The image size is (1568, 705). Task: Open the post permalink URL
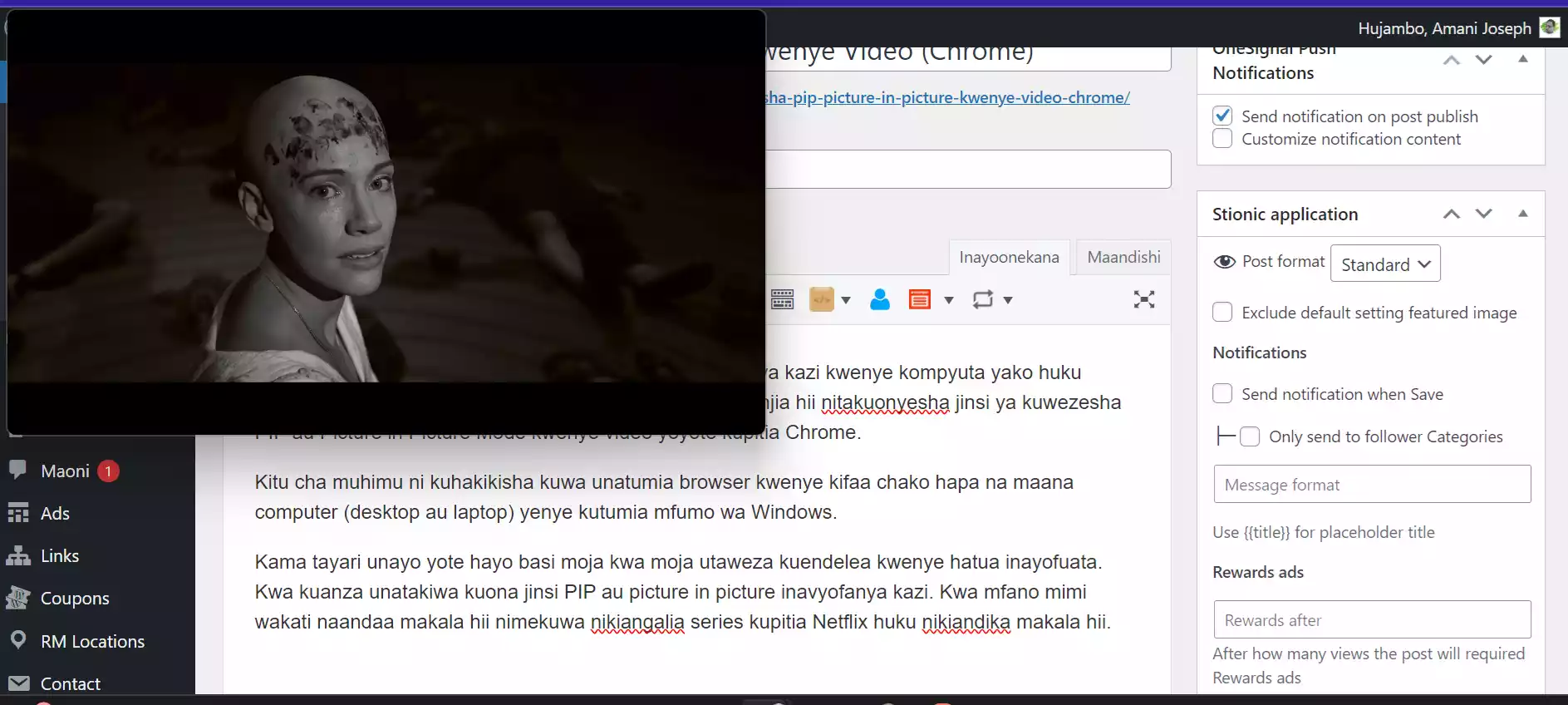[947, 97]
